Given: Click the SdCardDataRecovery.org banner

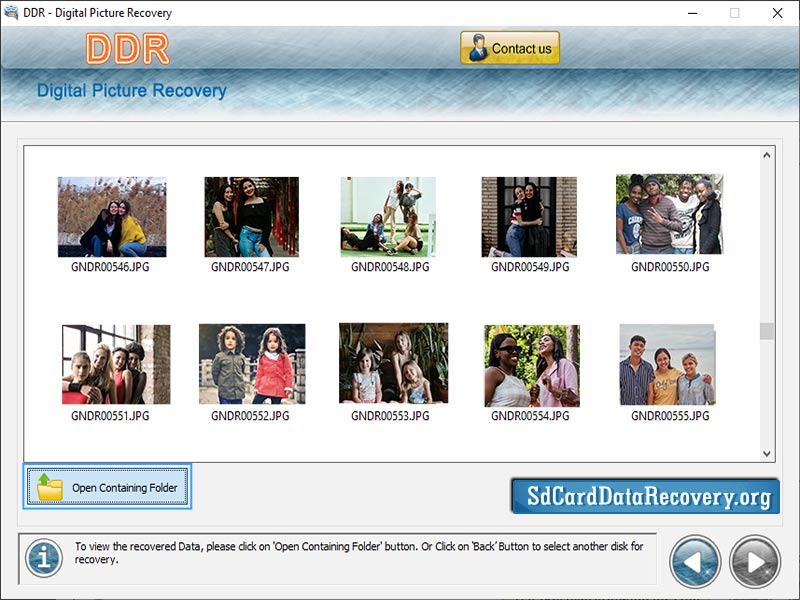Looking at the screenshot, I should click(645, 495).
